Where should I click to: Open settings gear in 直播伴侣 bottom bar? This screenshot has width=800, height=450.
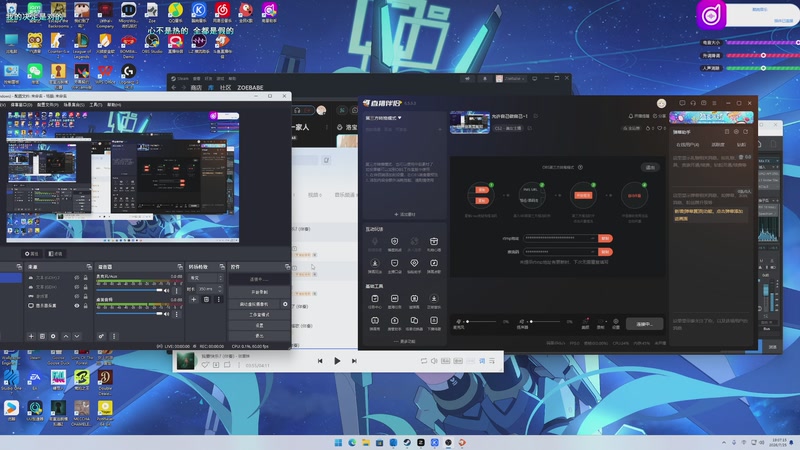(x=616, y=322)
